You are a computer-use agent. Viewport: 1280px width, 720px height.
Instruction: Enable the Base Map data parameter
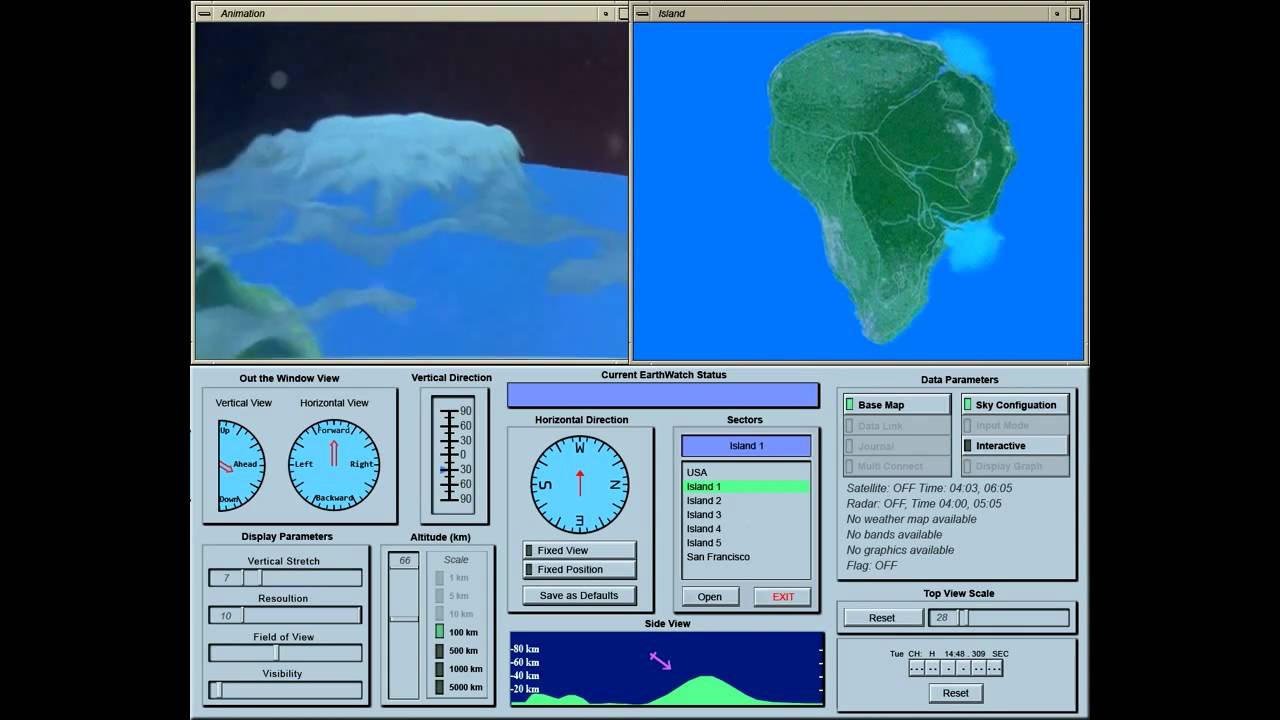(896, 405)
